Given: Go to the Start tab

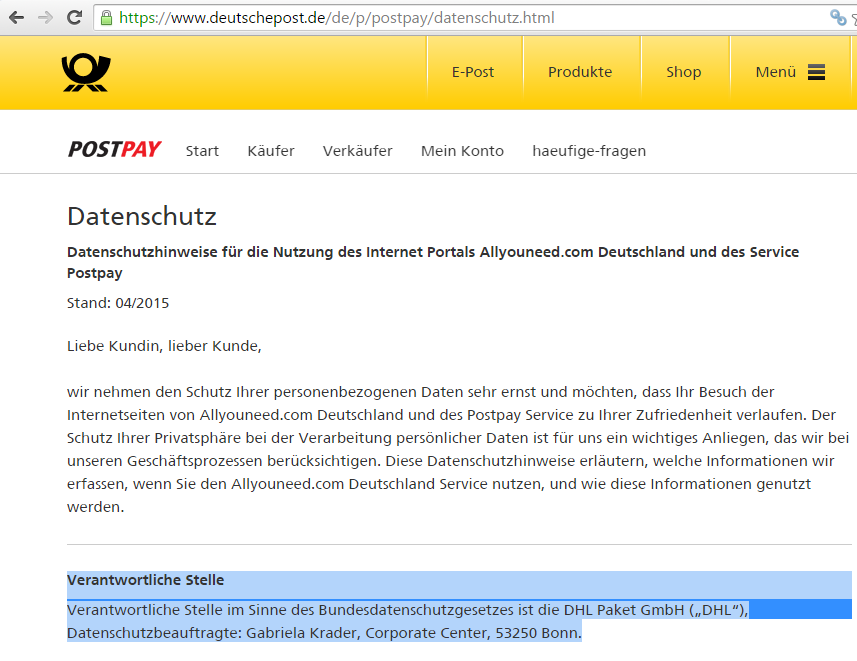Looking at the screenshot, I should [202, 151].
